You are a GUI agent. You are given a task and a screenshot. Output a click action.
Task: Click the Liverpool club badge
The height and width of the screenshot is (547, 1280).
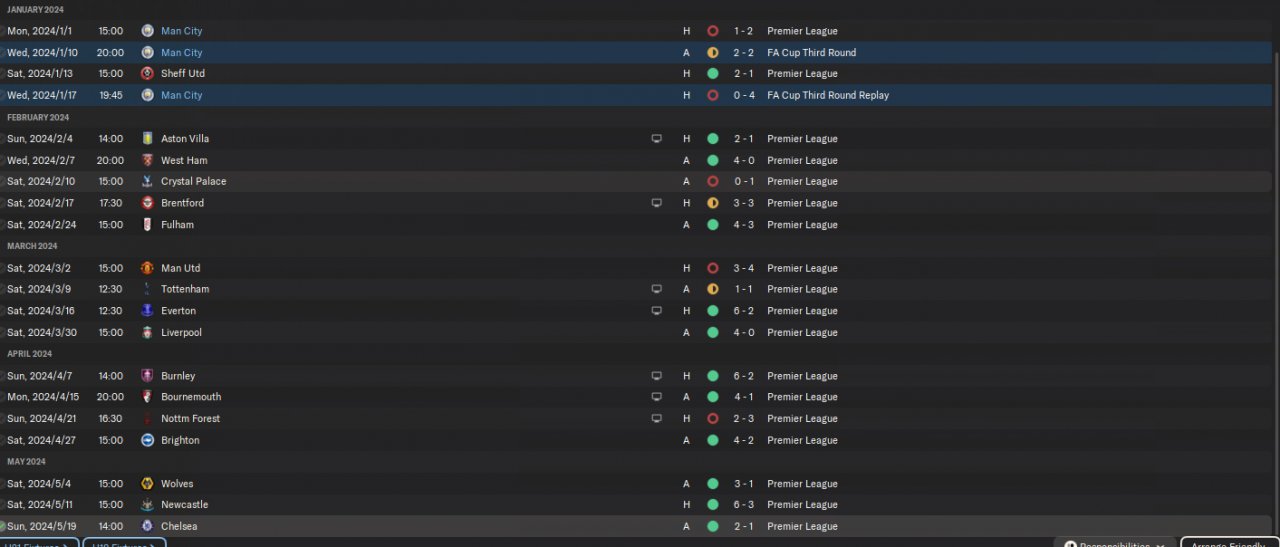click(x=148, y=333)
